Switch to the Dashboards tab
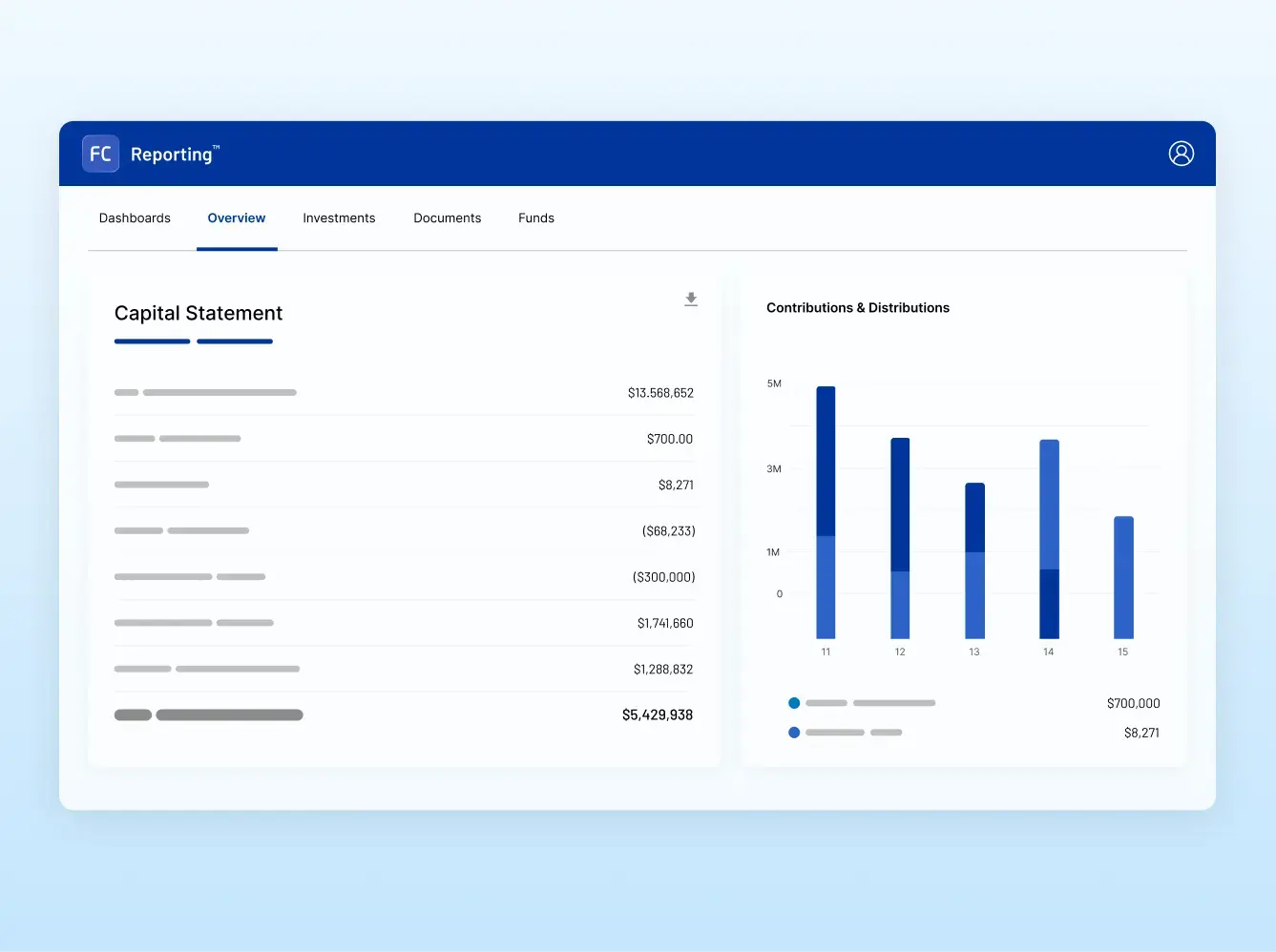The image size is (1276, 952). 135,217
